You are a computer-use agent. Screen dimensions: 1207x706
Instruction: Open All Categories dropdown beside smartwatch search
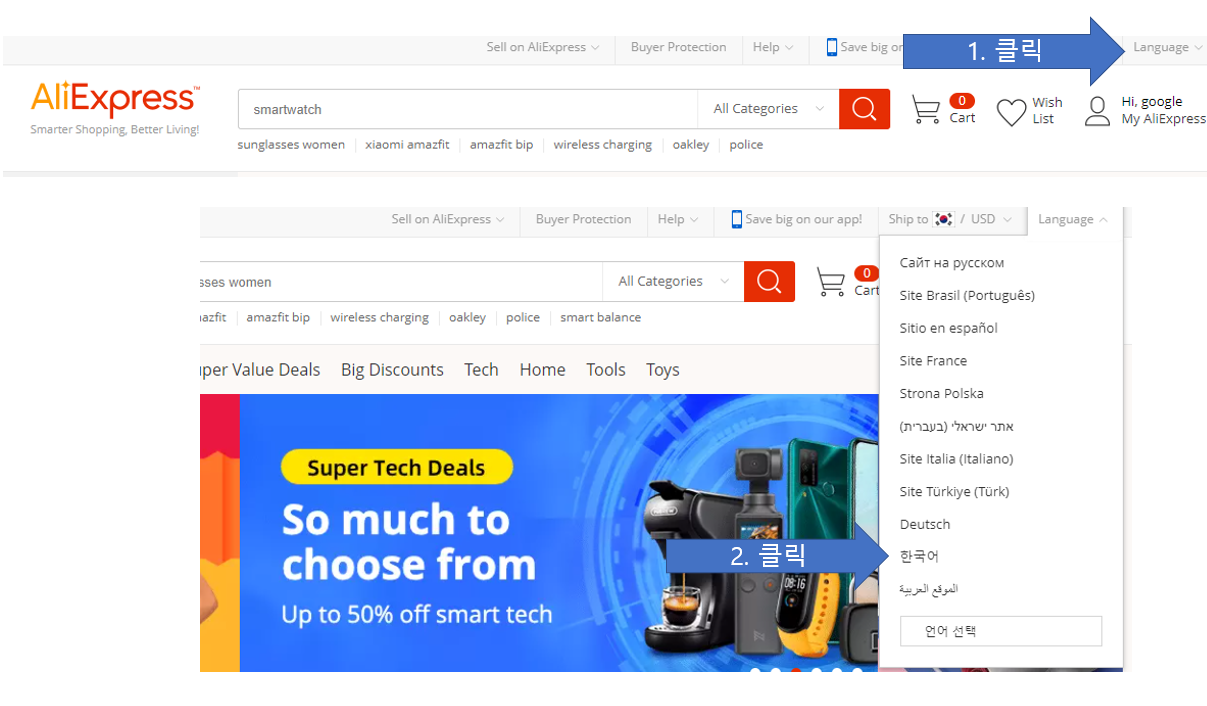pyautogui.click(x=768, y=109)
